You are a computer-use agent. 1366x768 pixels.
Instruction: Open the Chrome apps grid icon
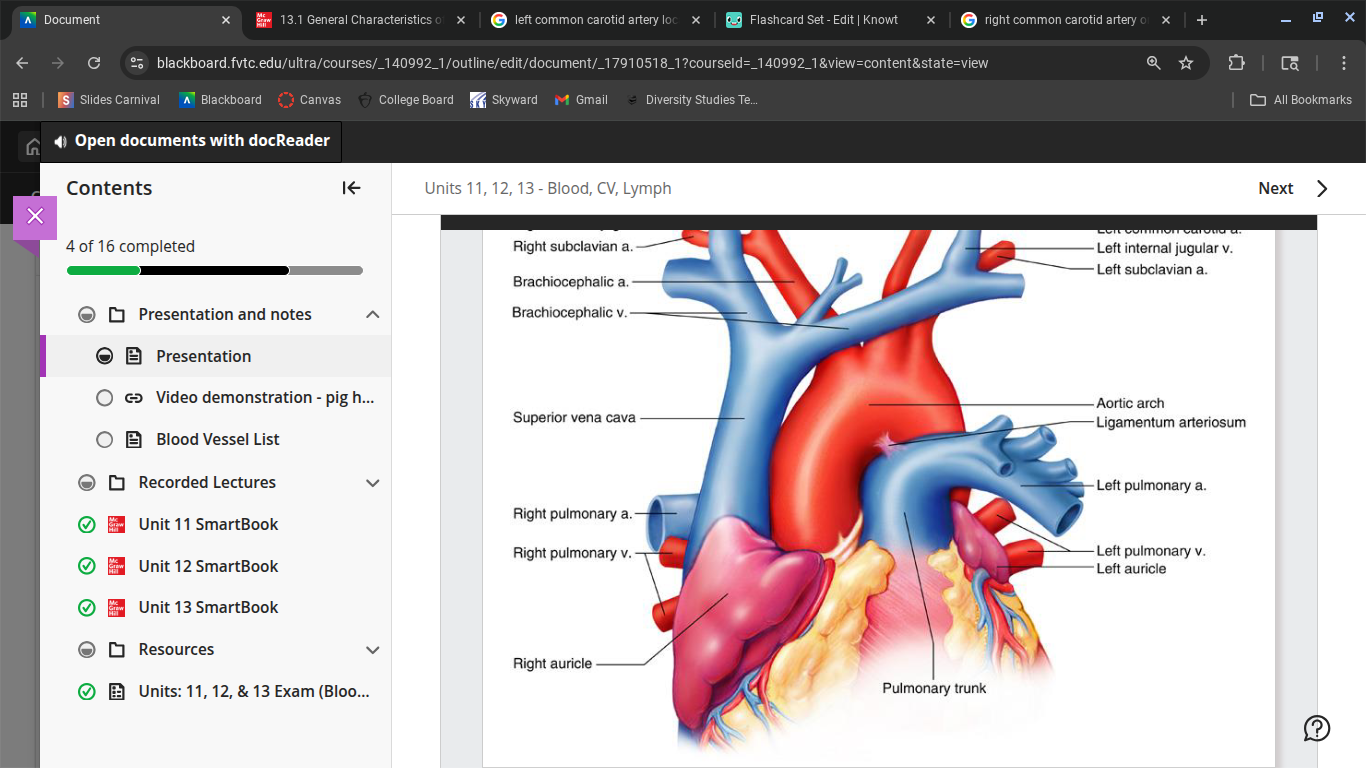pos(20,100)
